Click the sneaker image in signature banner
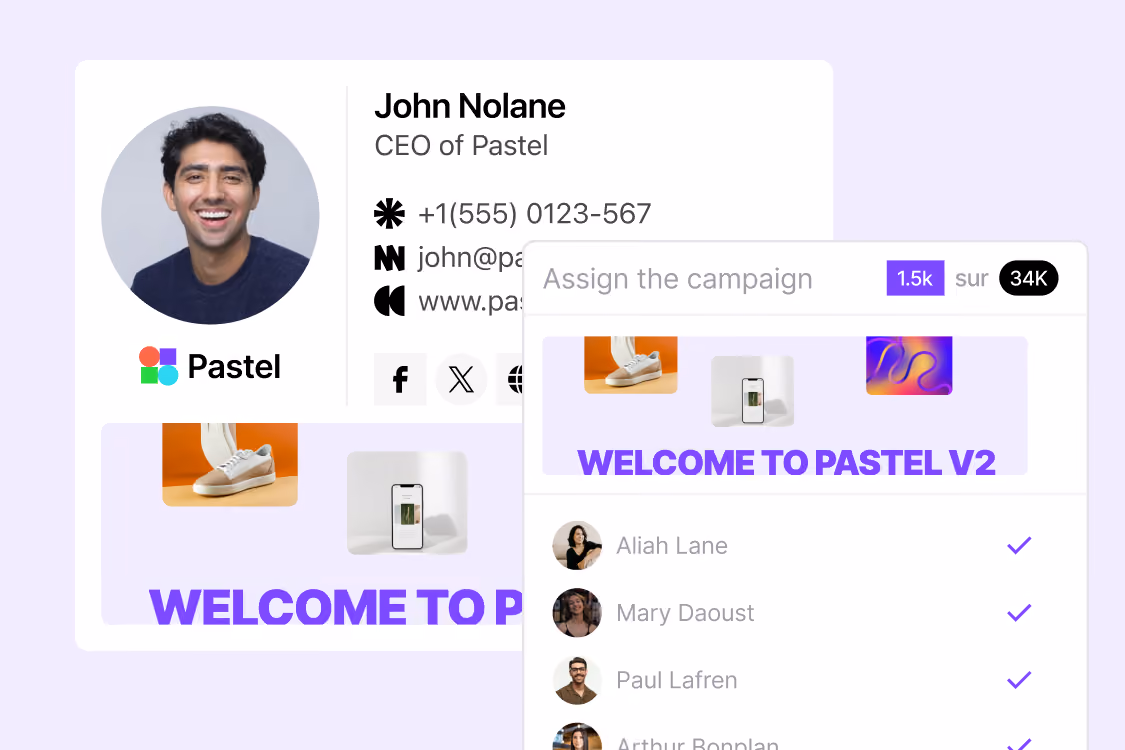Viewport: 1125px width, 750px height. click(x=230, y=464)
